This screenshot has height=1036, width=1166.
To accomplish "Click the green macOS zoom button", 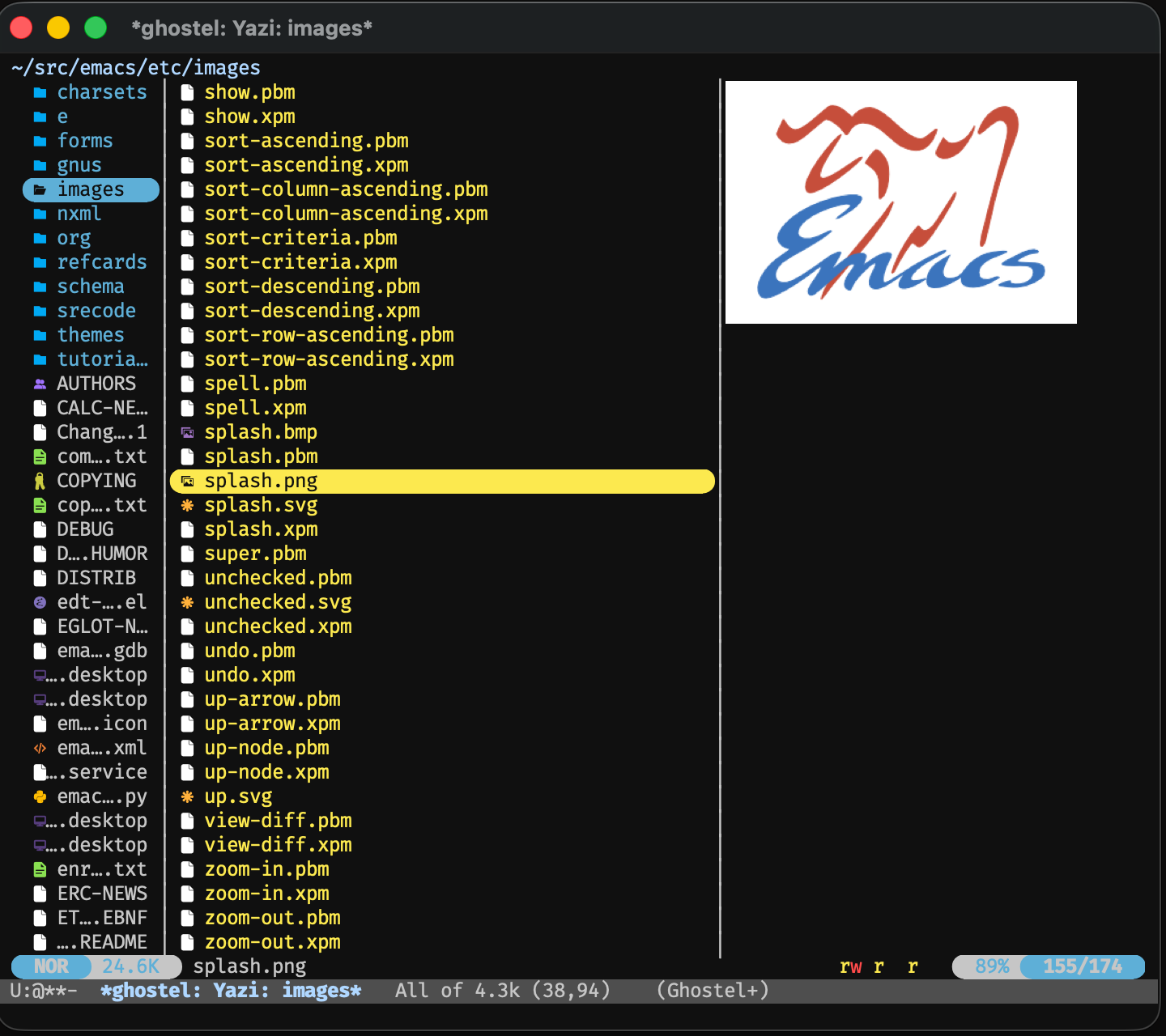I will (x=96, y=28).
